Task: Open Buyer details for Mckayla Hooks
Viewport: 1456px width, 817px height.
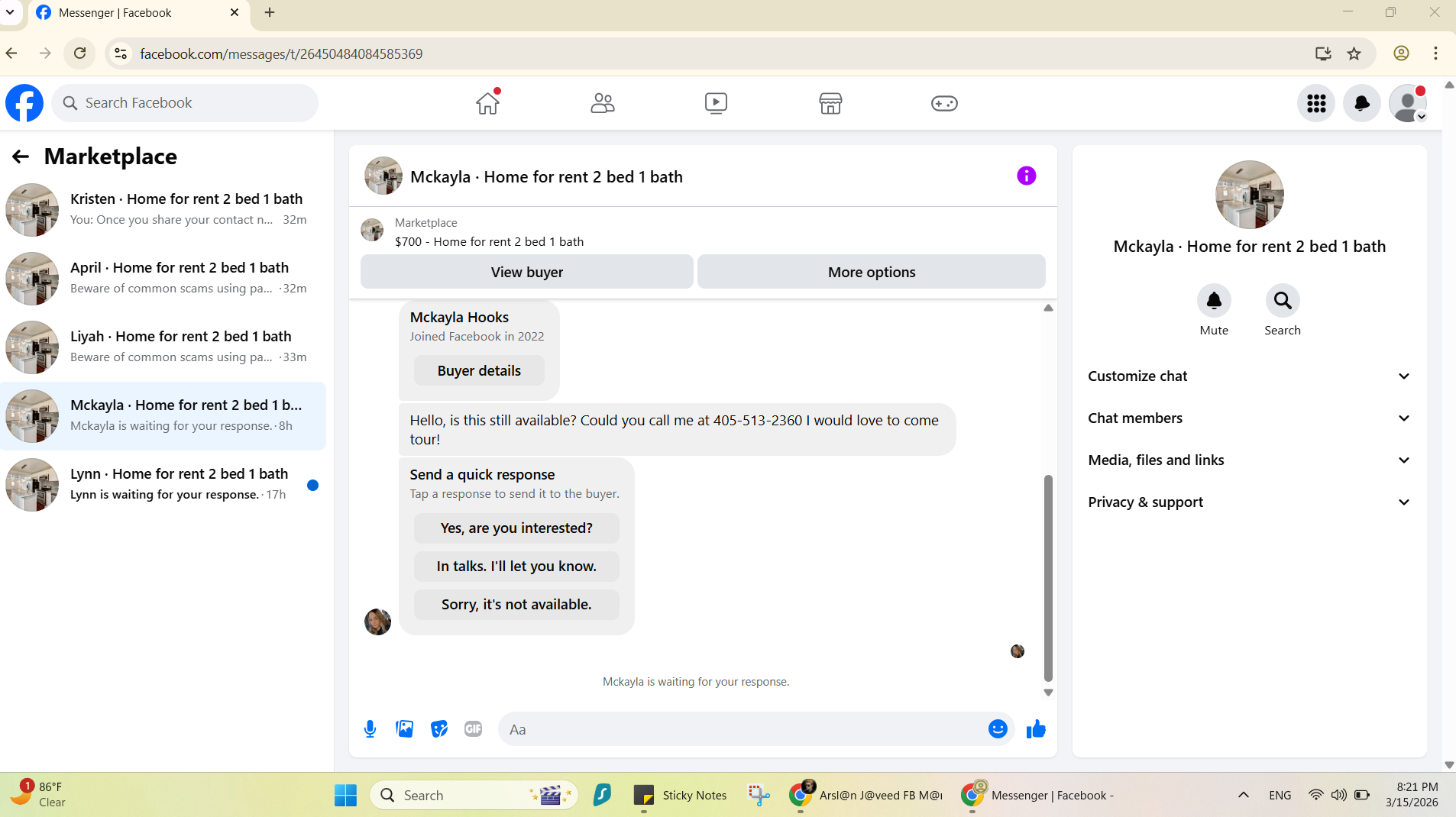Action: 479,371
